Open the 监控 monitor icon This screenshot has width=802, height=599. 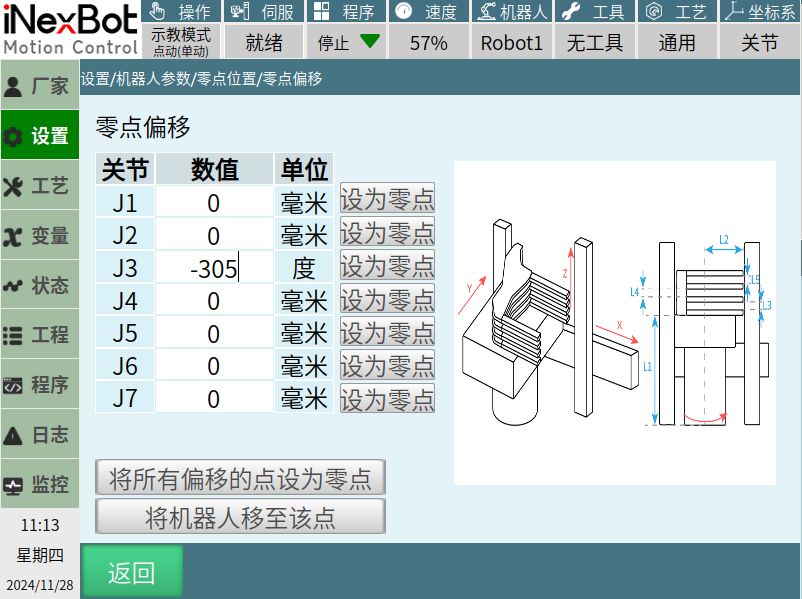pos(14,486)
